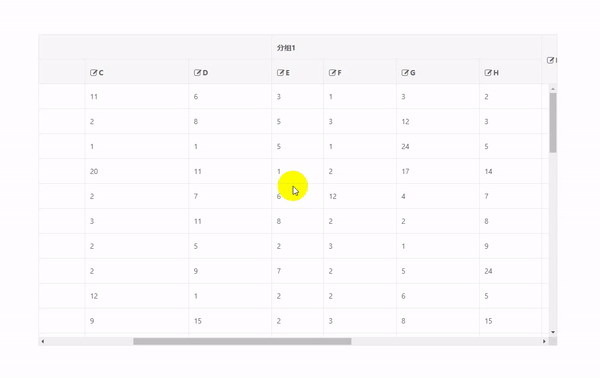Select cell with value 24 in column G

coord(438,147)
